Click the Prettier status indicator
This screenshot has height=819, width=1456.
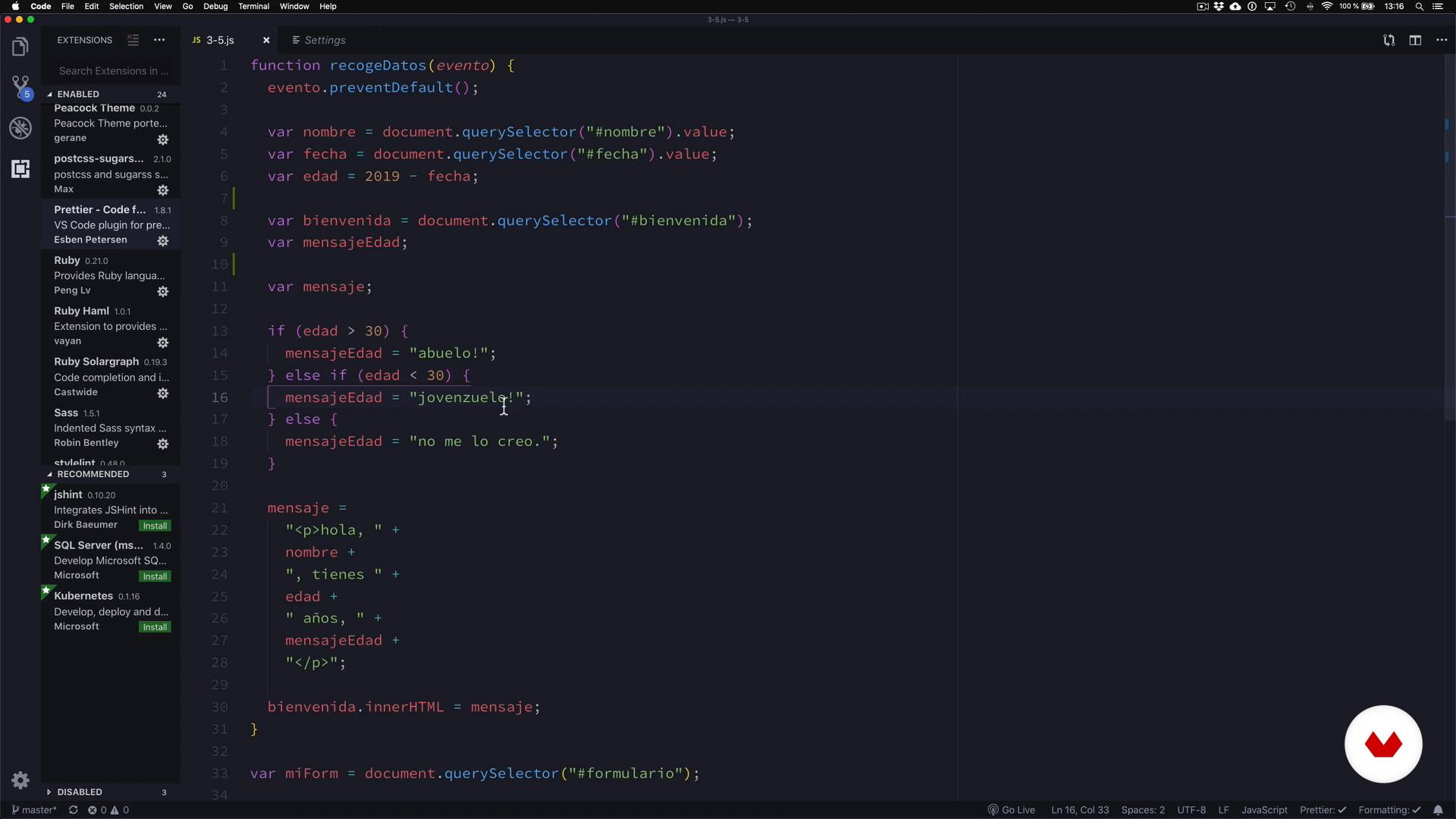[x=1323, y=810]
